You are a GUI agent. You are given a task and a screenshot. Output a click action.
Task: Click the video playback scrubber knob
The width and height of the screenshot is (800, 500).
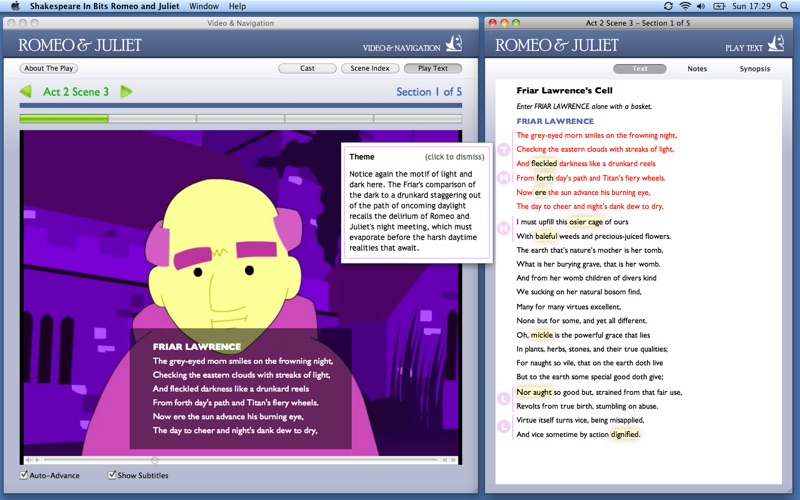coord(154,460)
